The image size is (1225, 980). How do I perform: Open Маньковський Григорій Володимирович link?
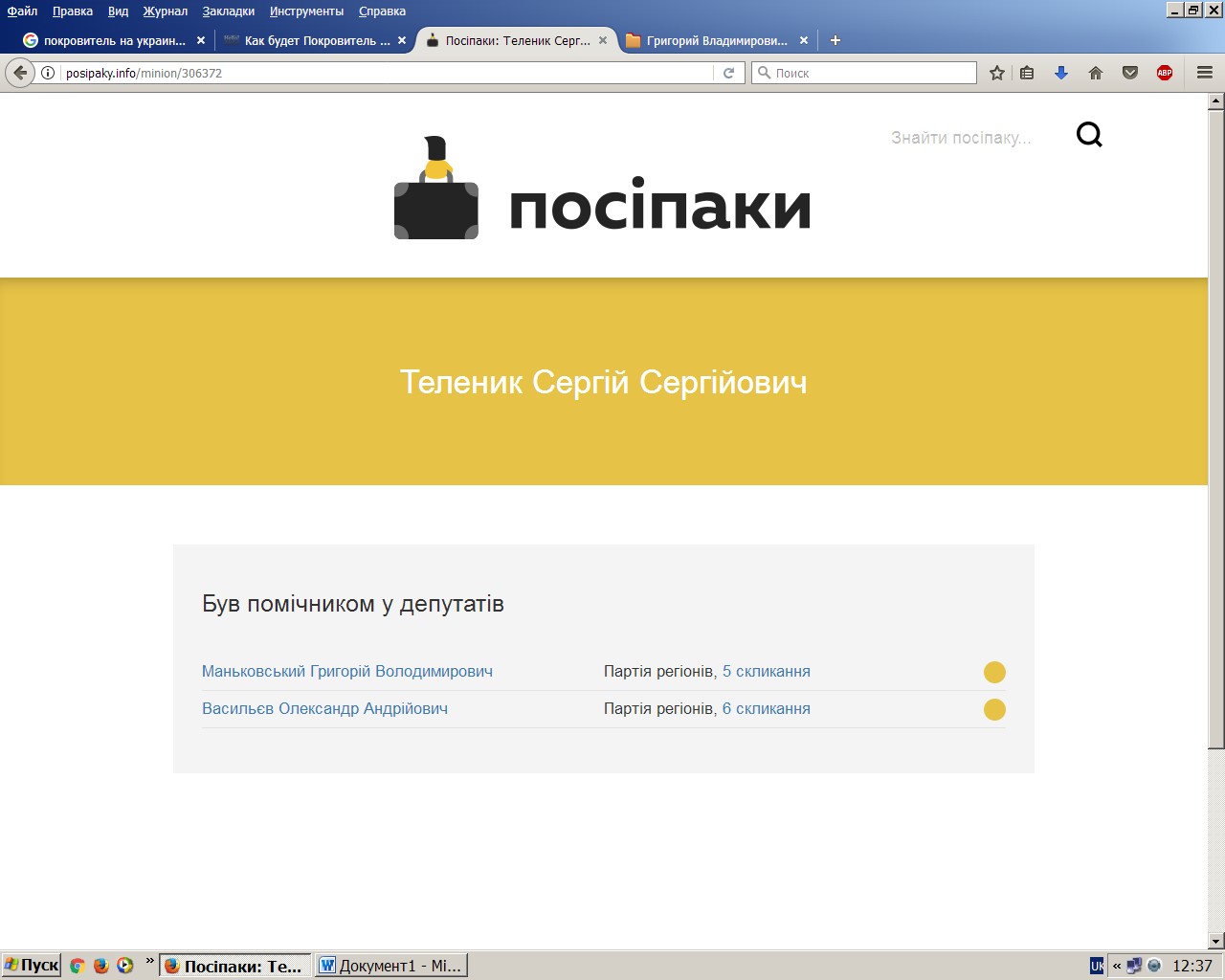(x=346, y=672)
